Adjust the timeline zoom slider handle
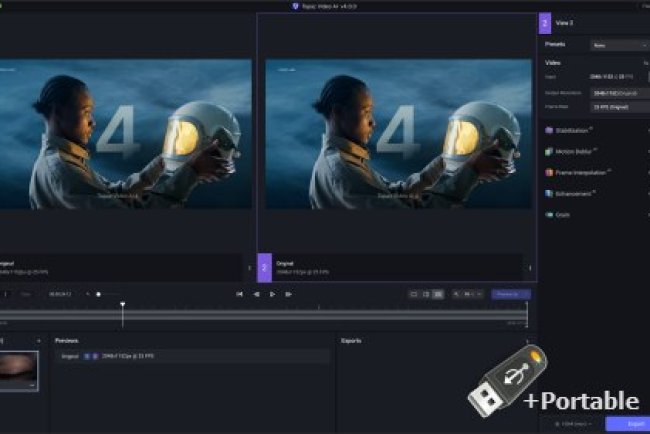Image resolution: width=650 pixels, height=434 pixels. pos(98,294)
